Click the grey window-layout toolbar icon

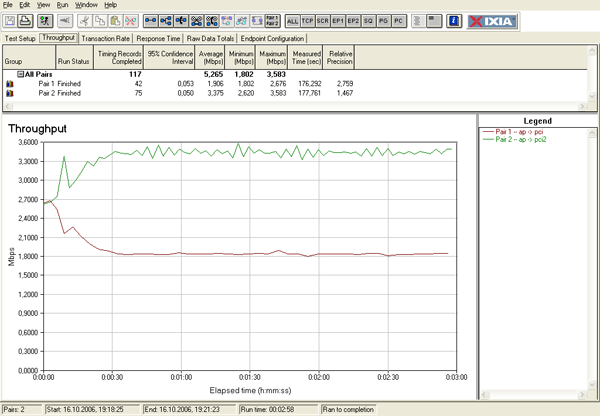(434, 21)
